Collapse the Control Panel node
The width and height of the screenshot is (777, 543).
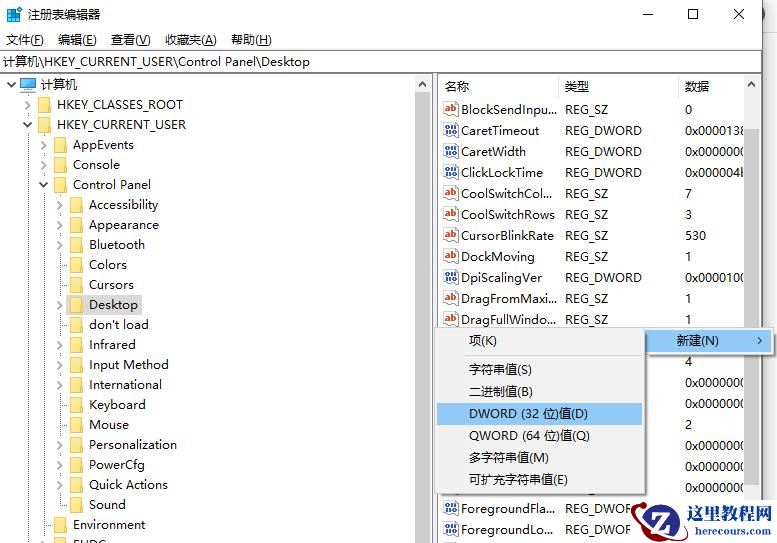coord(44,185)
